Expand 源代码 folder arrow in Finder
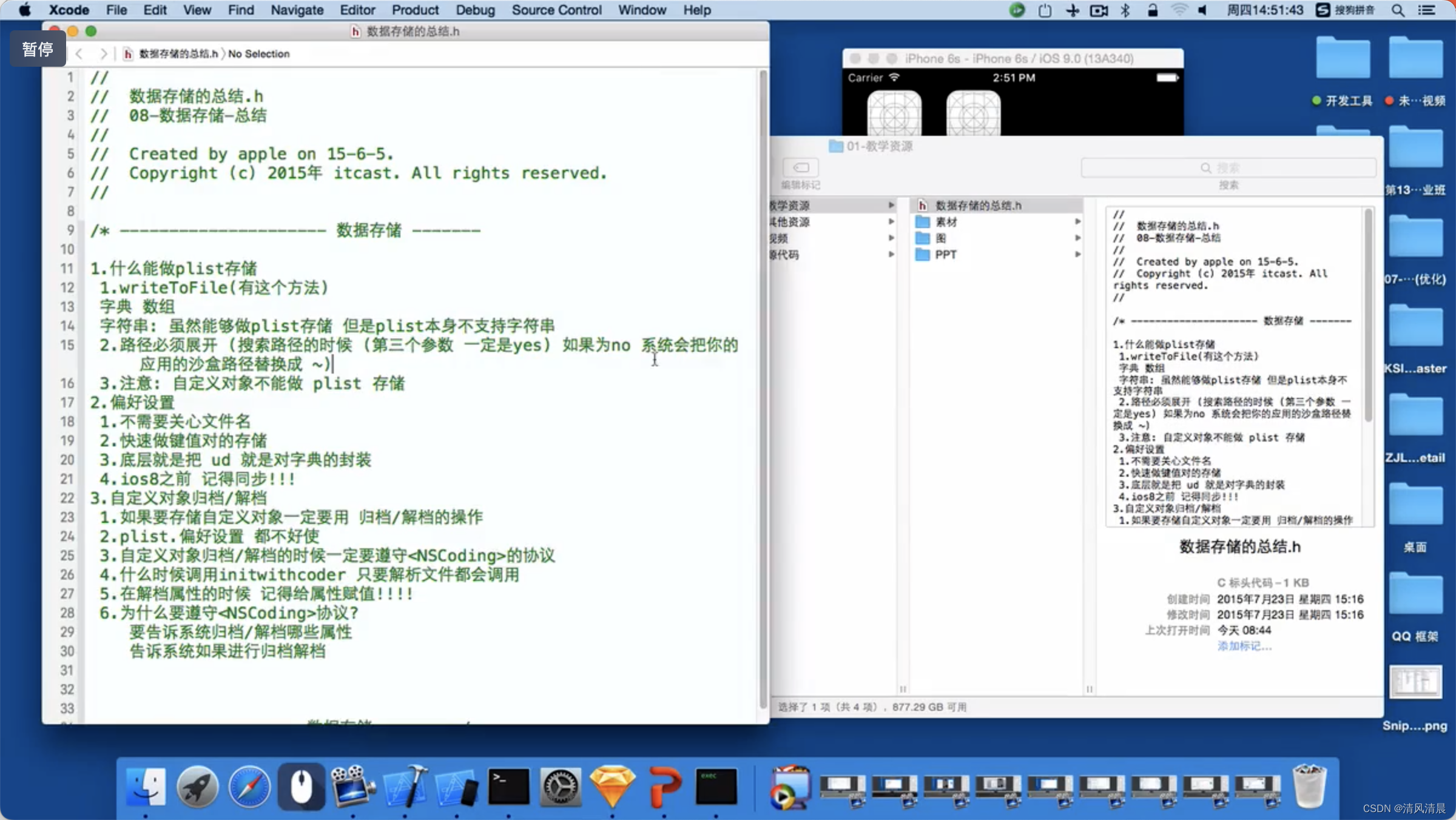 coord(891,254)
